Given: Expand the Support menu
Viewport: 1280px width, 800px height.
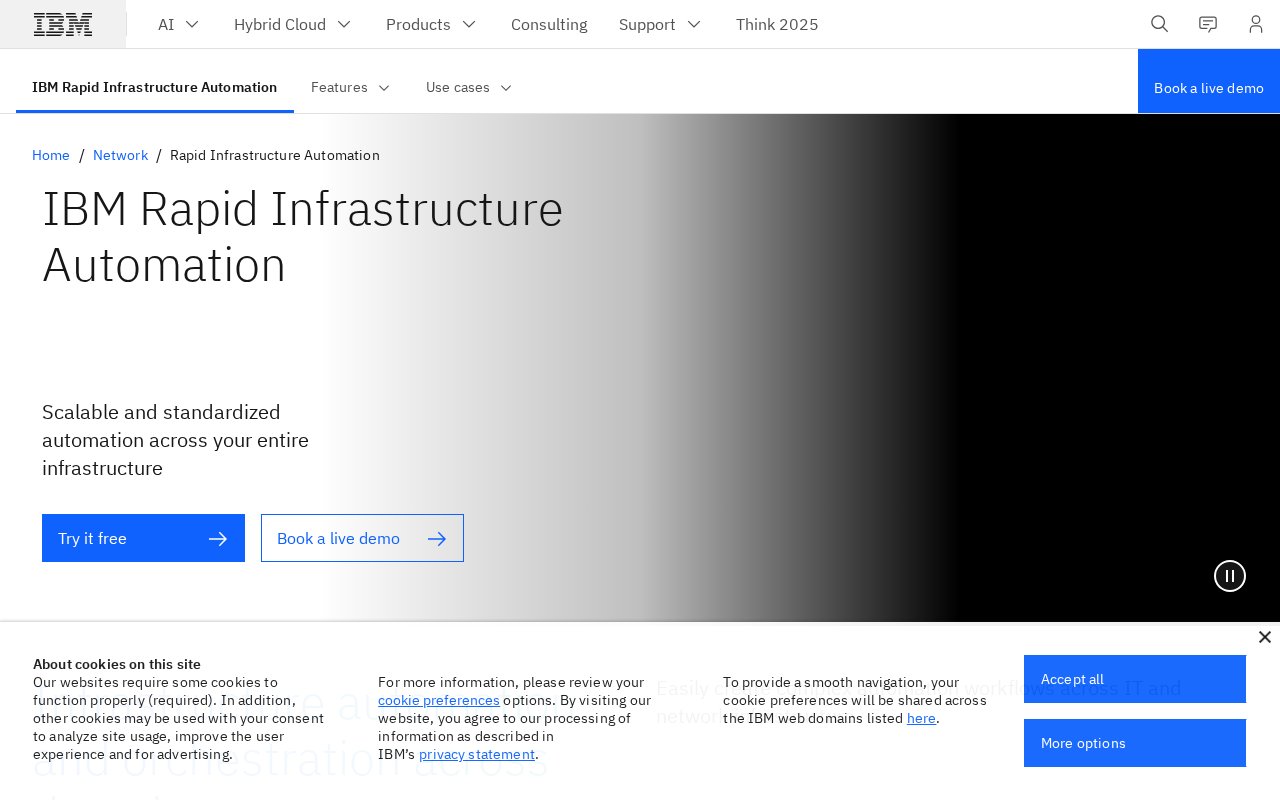Looking at the screenshot, I should pyautogui.click(x=660, y=24).
